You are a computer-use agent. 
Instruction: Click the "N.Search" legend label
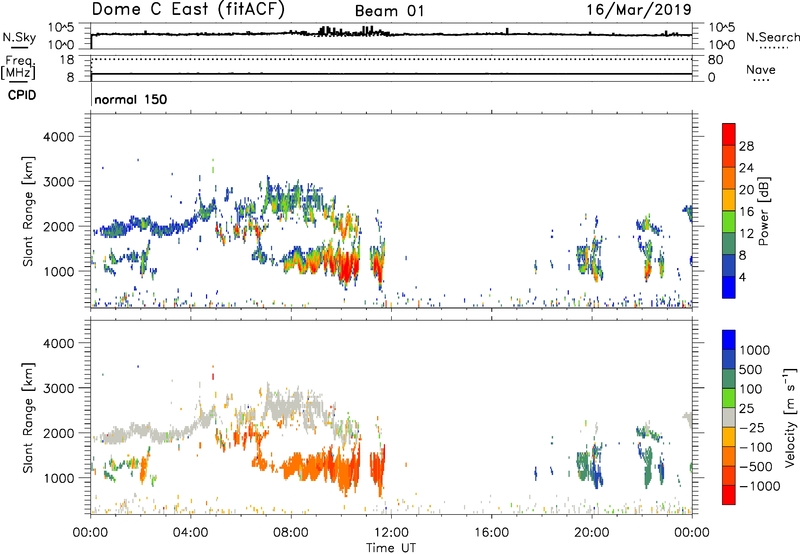coord(773,37)
